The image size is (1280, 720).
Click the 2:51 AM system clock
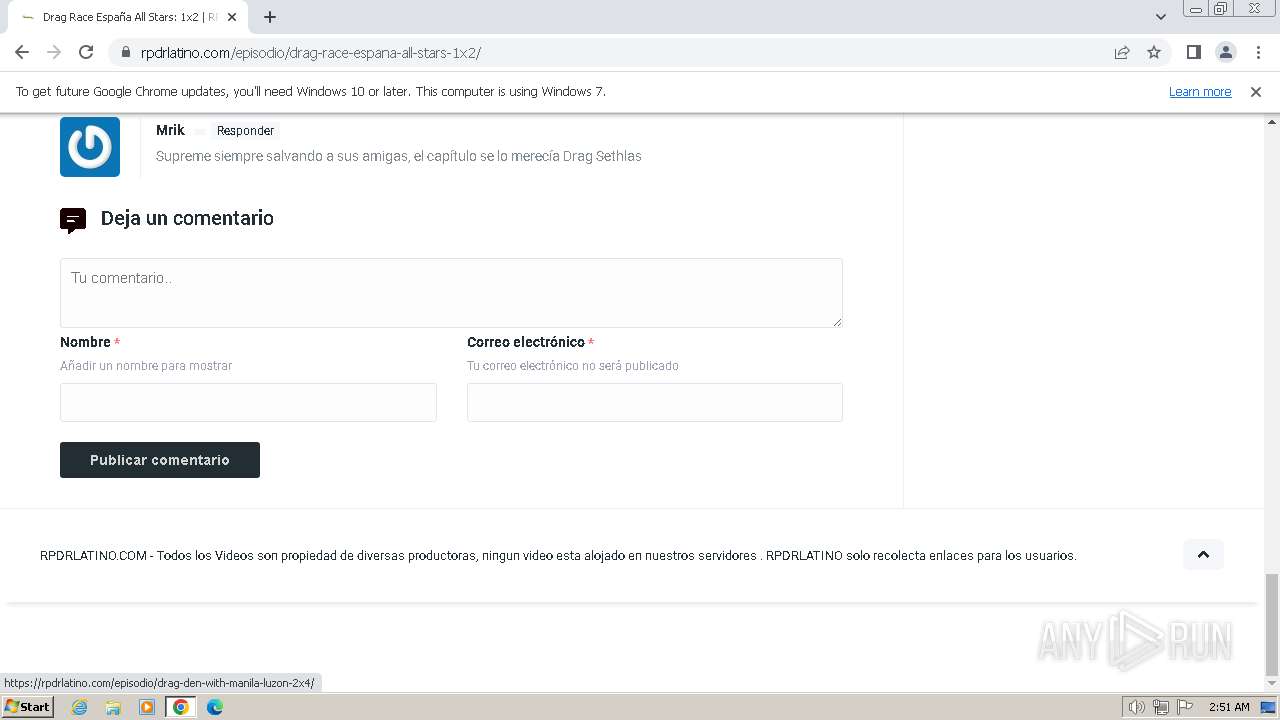(x=1229, y=707)
